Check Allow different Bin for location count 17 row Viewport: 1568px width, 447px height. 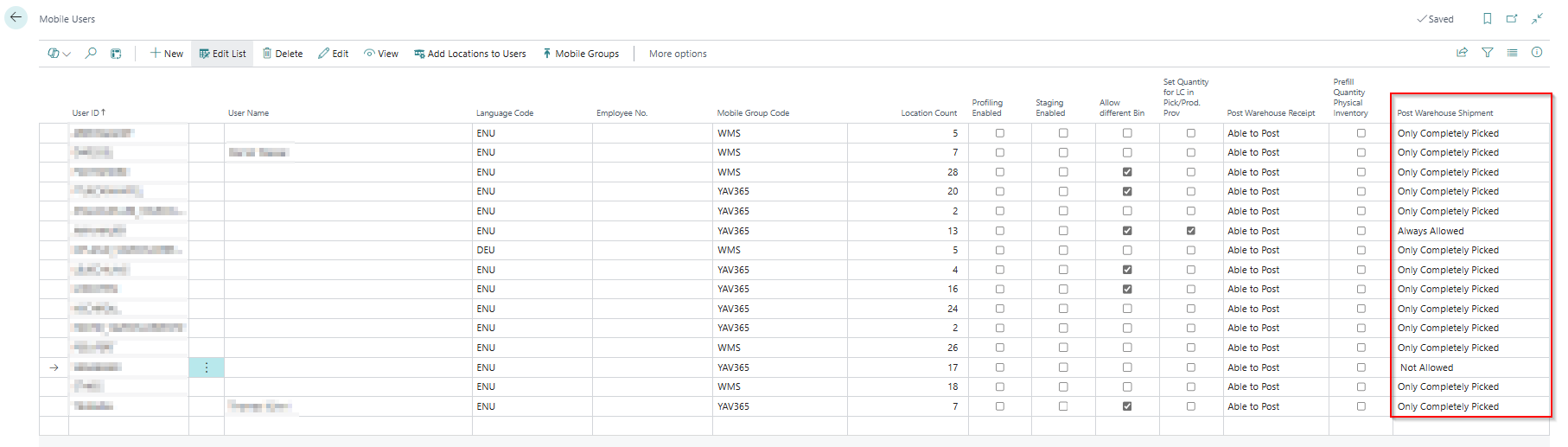coord(1127,367)
